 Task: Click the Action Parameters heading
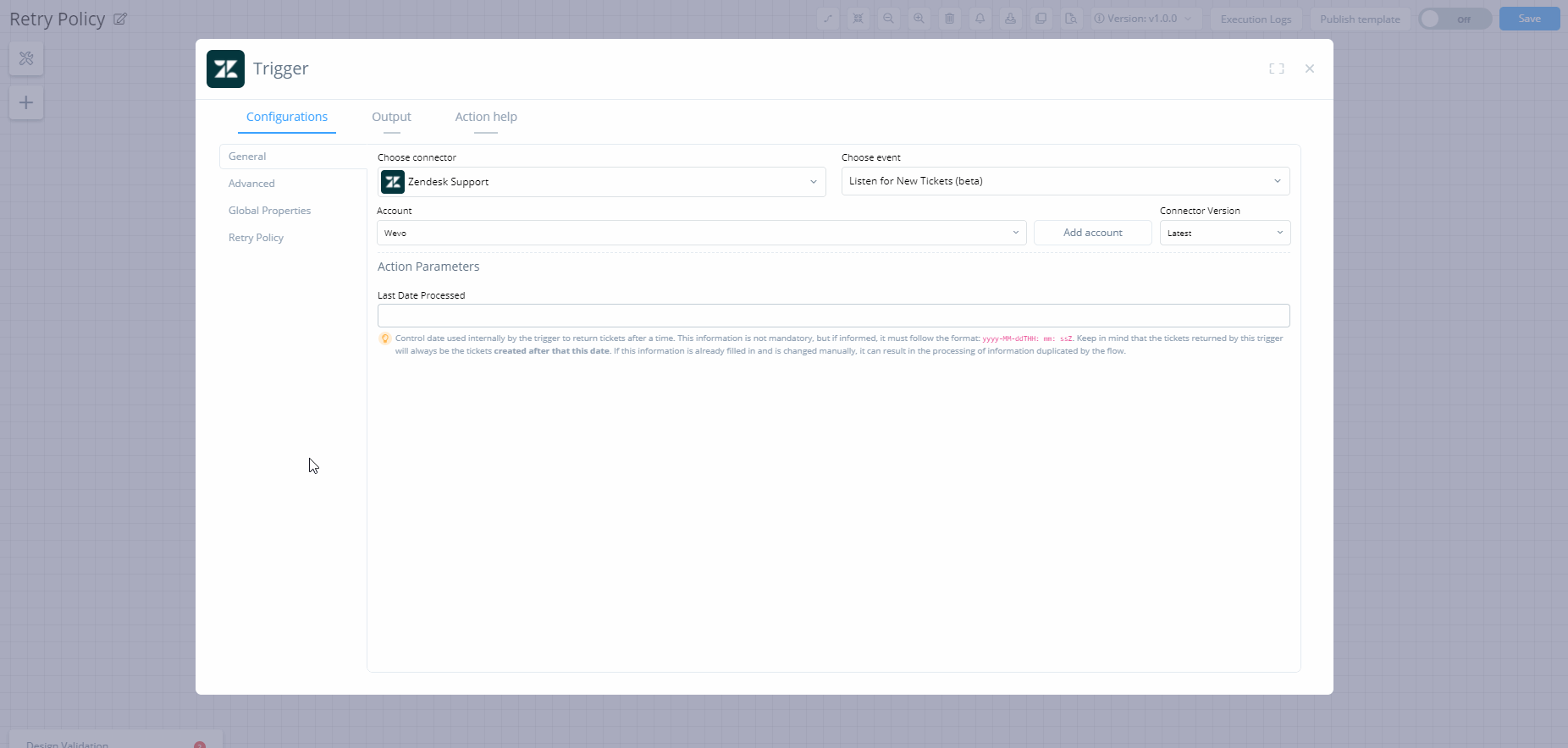pos(428,267)
